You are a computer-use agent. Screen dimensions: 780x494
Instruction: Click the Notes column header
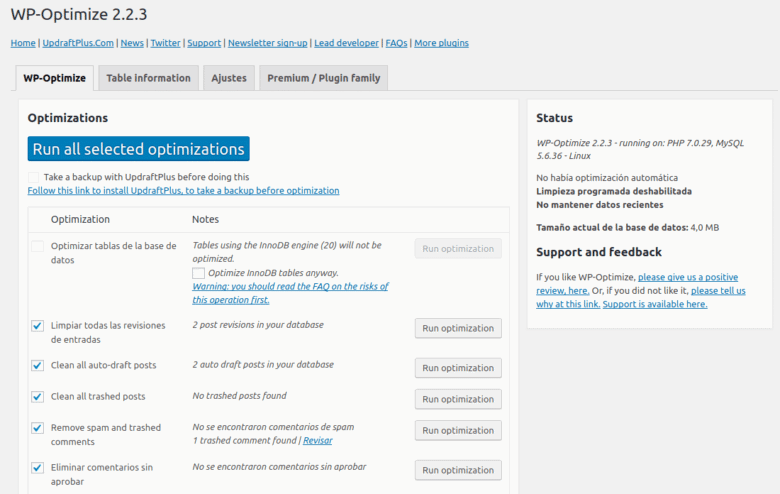[x=205, y=219]
